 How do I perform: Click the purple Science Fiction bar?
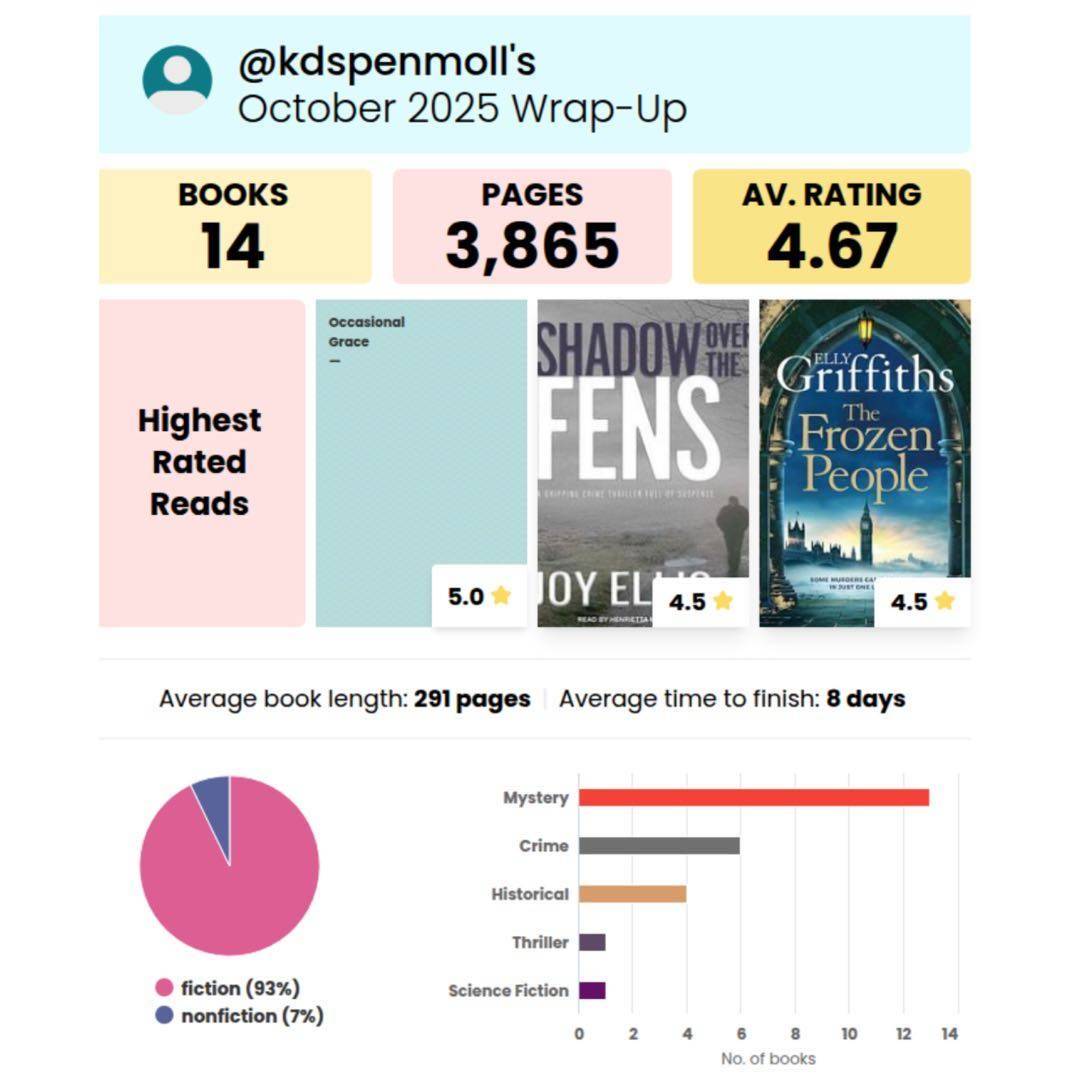[x=592, y=990]
